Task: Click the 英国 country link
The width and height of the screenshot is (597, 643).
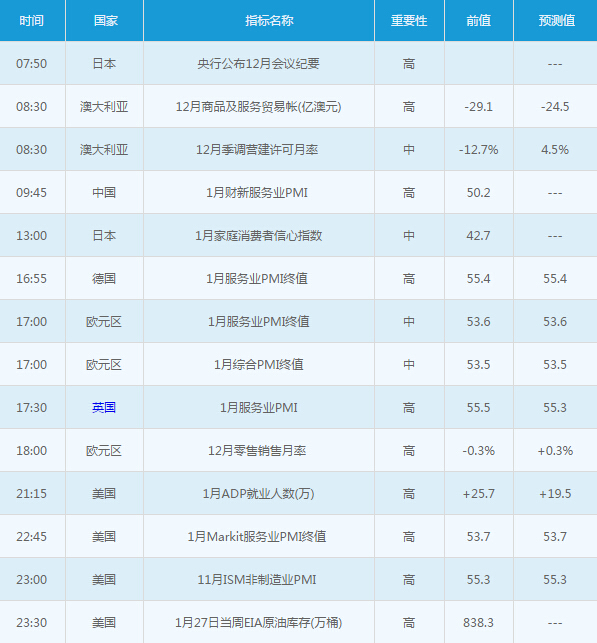Action: pyautogui.click(x=104, y=408)
